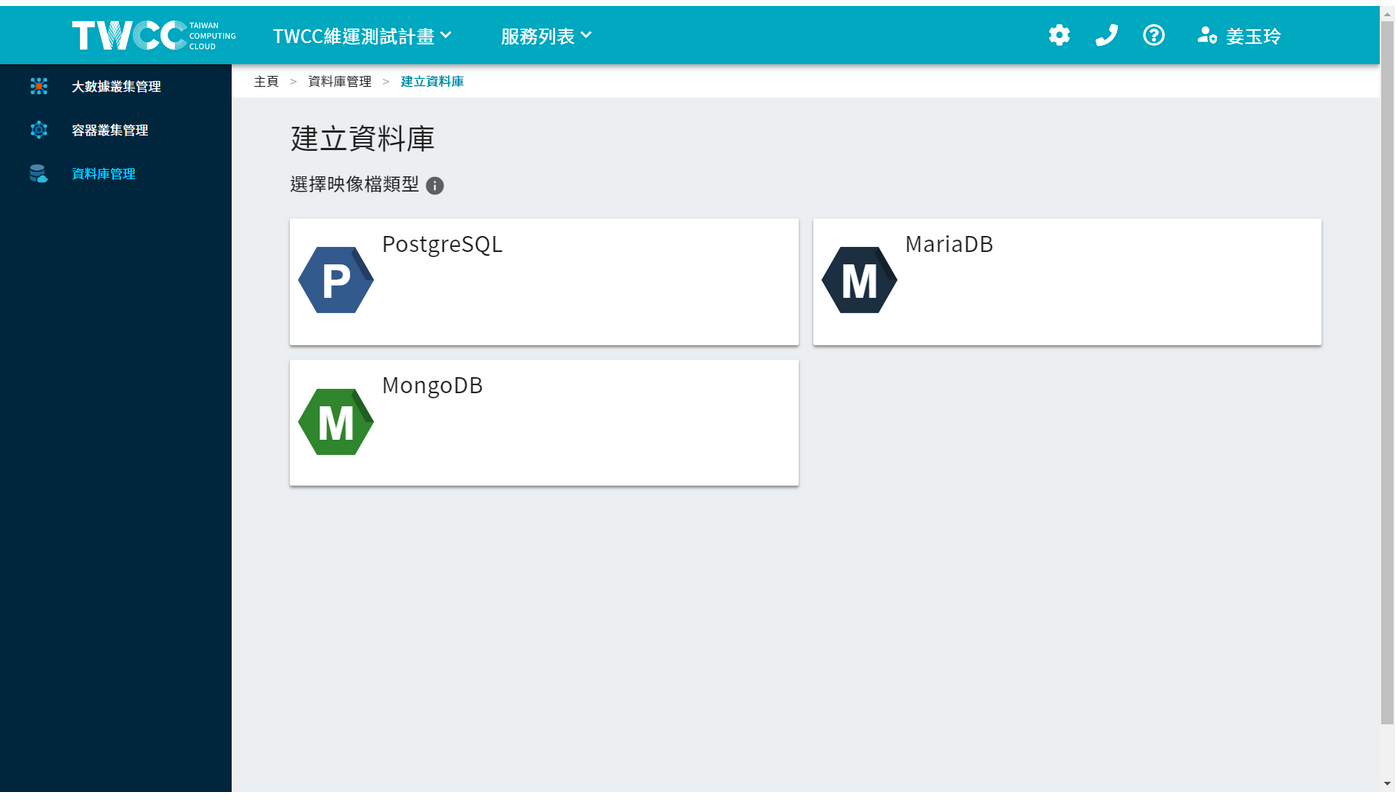The height and width of the screenshot is (802, 1398).
Task: Click the info icon next to 選擇映像檔類型
Action: coord(435,186)
